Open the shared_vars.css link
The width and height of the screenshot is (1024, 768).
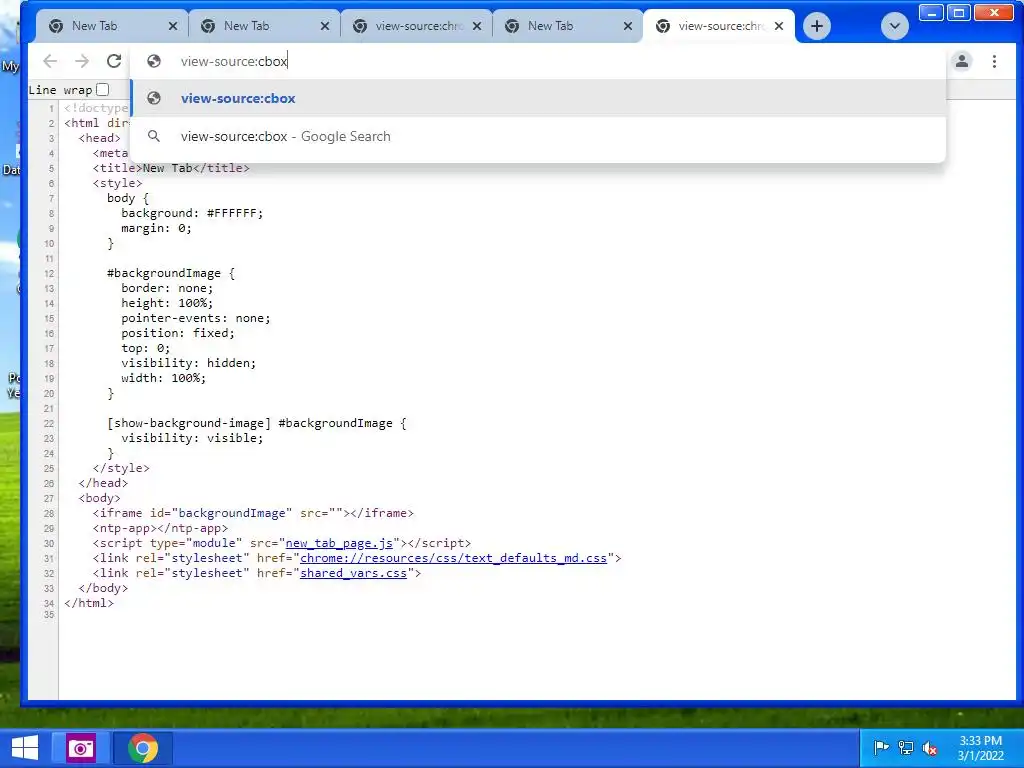(x=353, y=573)
